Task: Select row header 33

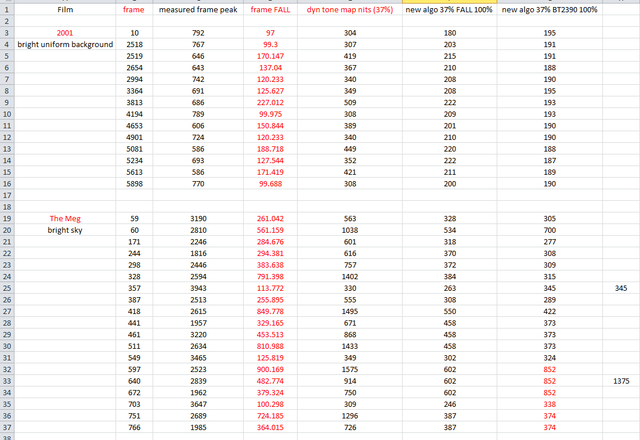Action: click(7, 381)
